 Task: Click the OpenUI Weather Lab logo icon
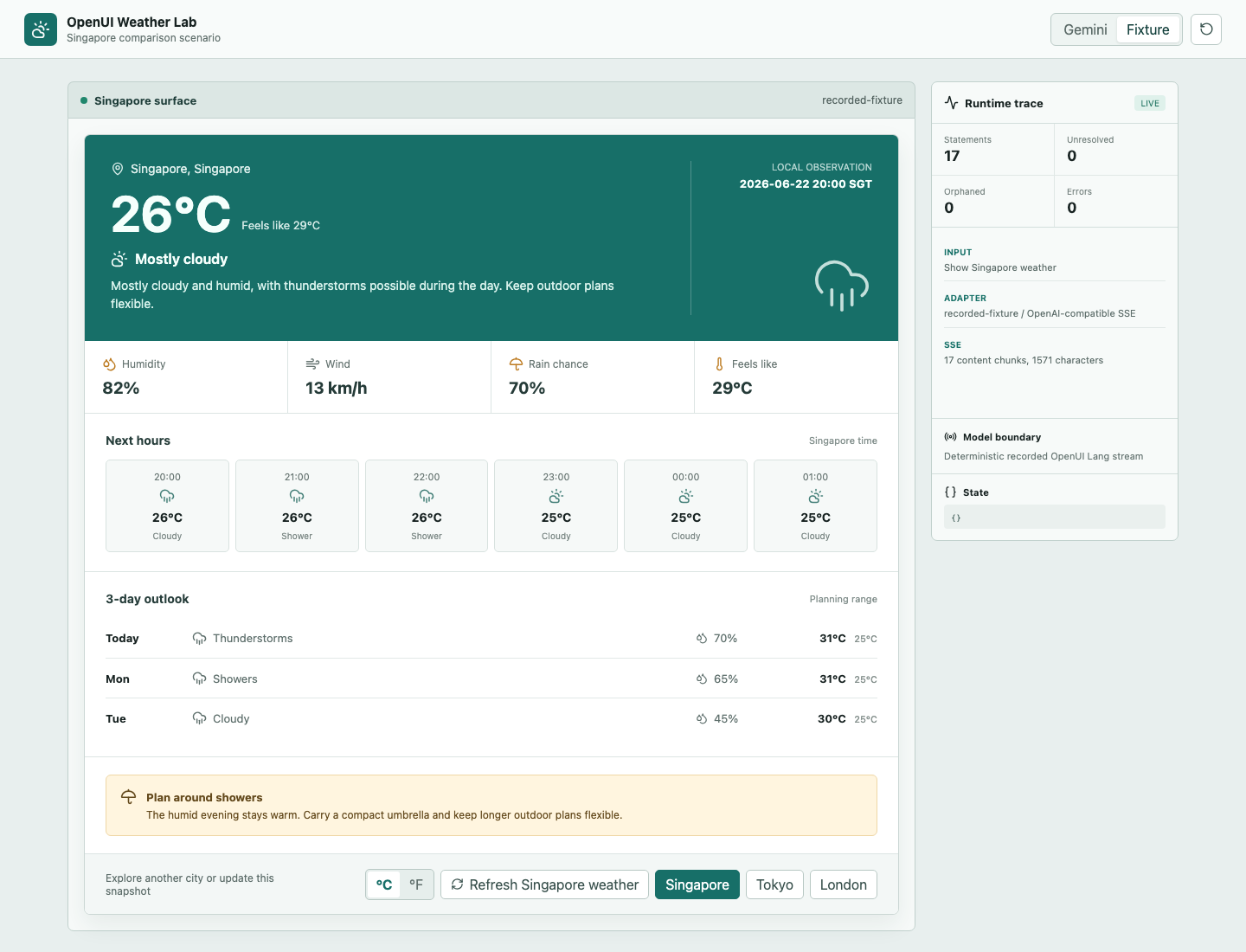(x=41, y=29)
